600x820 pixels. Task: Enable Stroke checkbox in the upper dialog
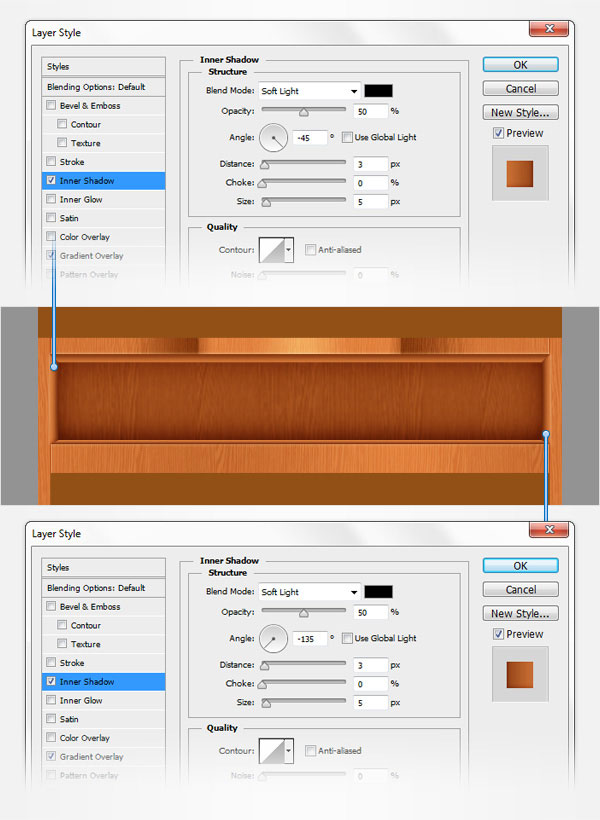pos(51,161)
